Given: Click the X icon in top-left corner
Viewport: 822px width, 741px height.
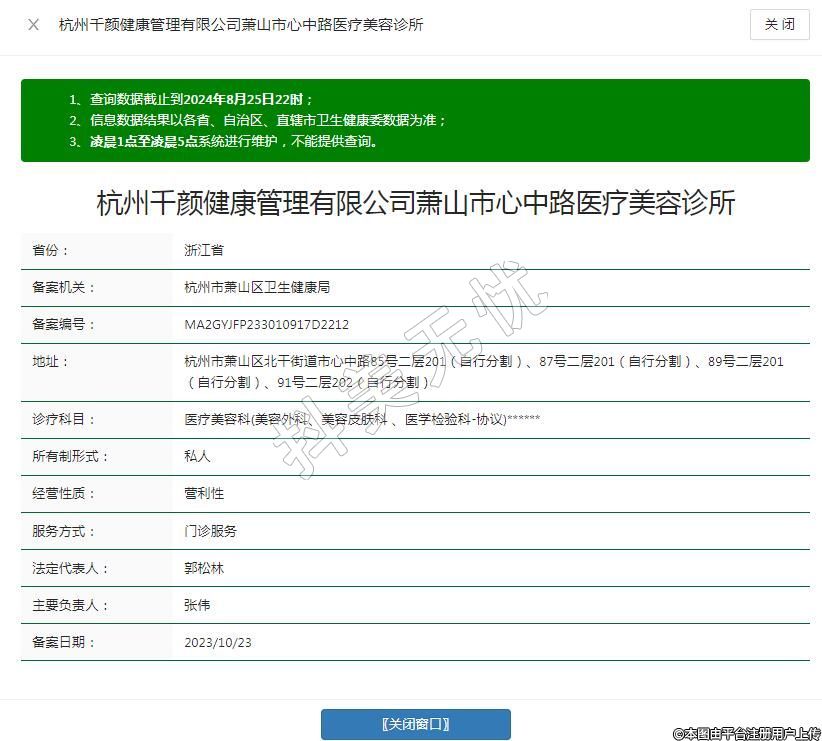Looking at the screenshot, I should (x=33, y=25).
